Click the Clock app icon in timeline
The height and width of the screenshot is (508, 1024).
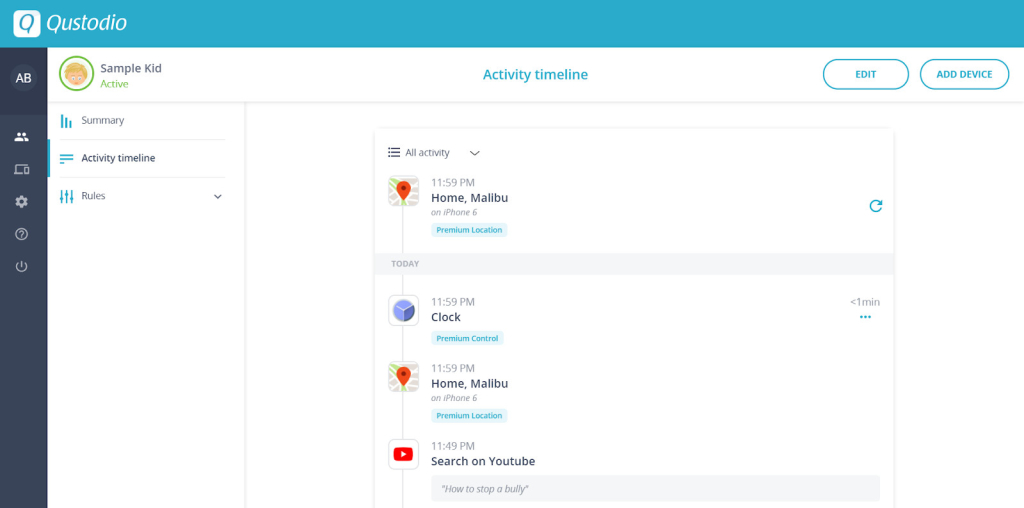pos(403,311)
